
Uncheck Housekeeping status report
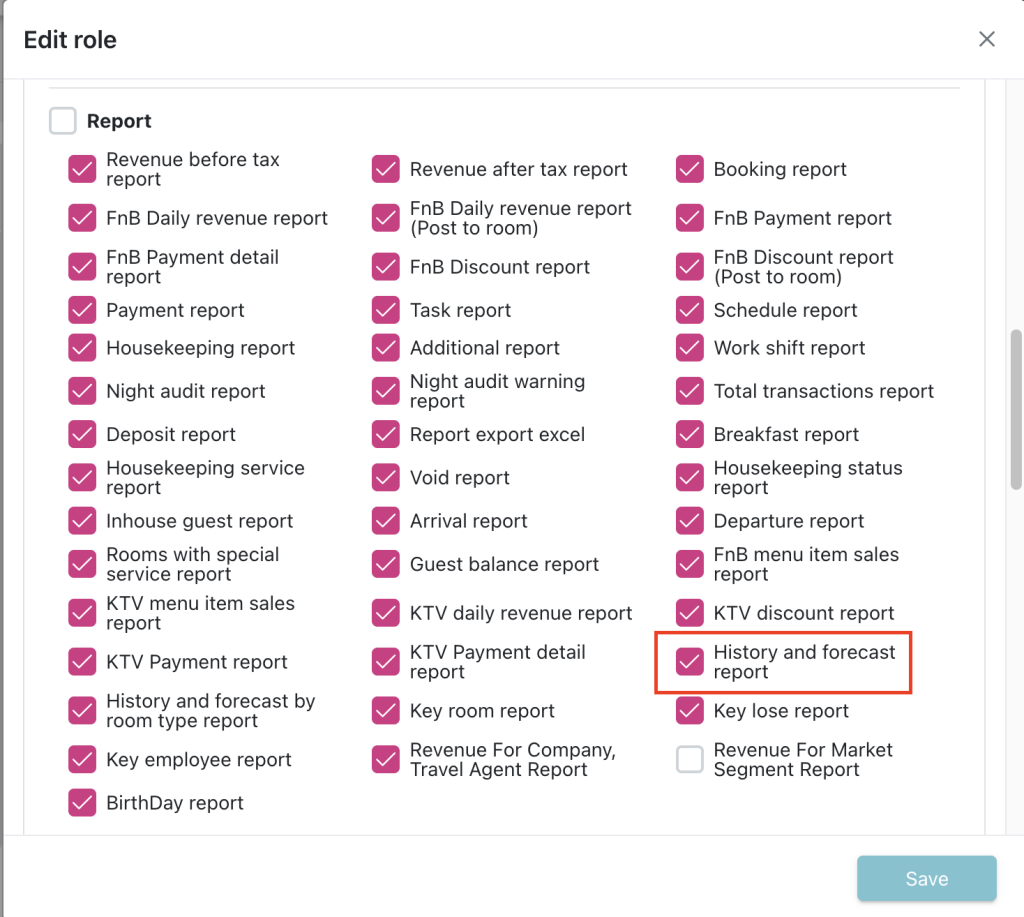(x=690, y=478)
